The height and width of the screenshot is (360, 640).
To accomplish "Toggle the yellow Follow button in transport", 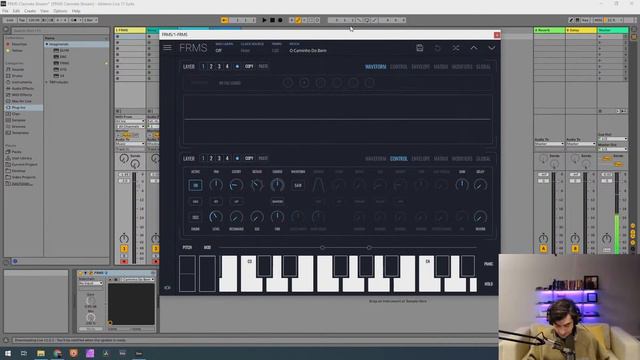I will [x=224, y=20].
